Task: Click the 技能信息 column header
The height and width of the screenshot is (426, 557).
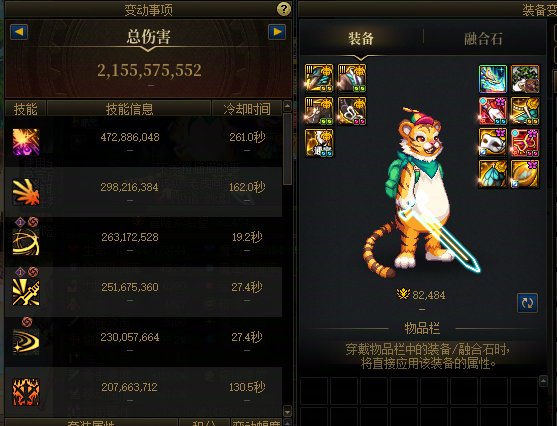Action: (x=129, y=108)
